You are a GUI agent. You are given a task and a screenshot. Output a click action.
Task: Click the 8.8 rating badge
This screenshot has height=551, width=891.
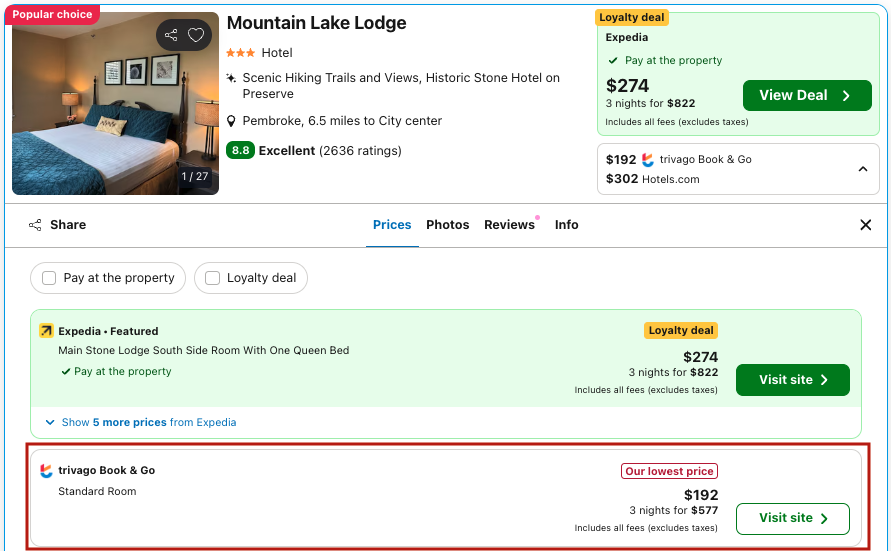(x=240, y=151)
